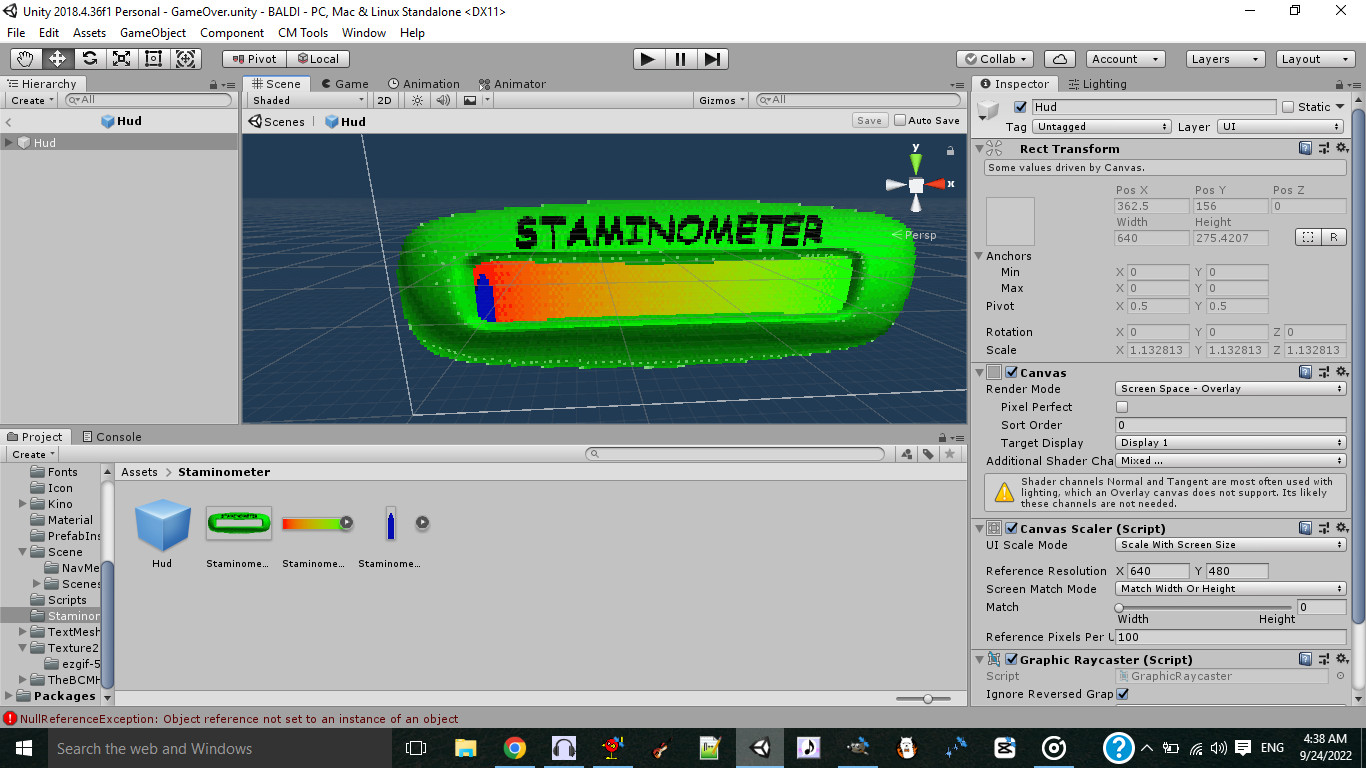Screen dimensions: 1366x768
Task: Open the Target Display dropdown
Action: coord(1231,443)
